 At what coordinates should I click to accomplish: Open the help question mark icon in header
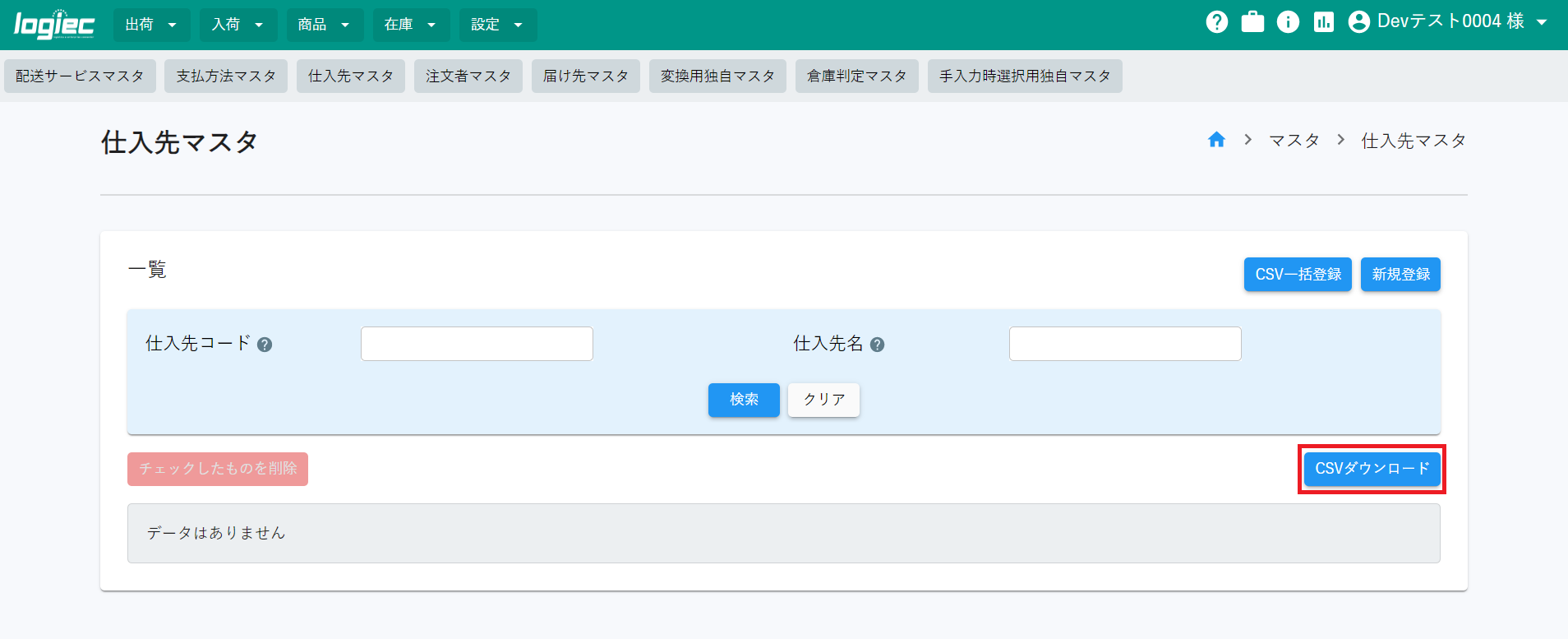[x=1217, y=22]
